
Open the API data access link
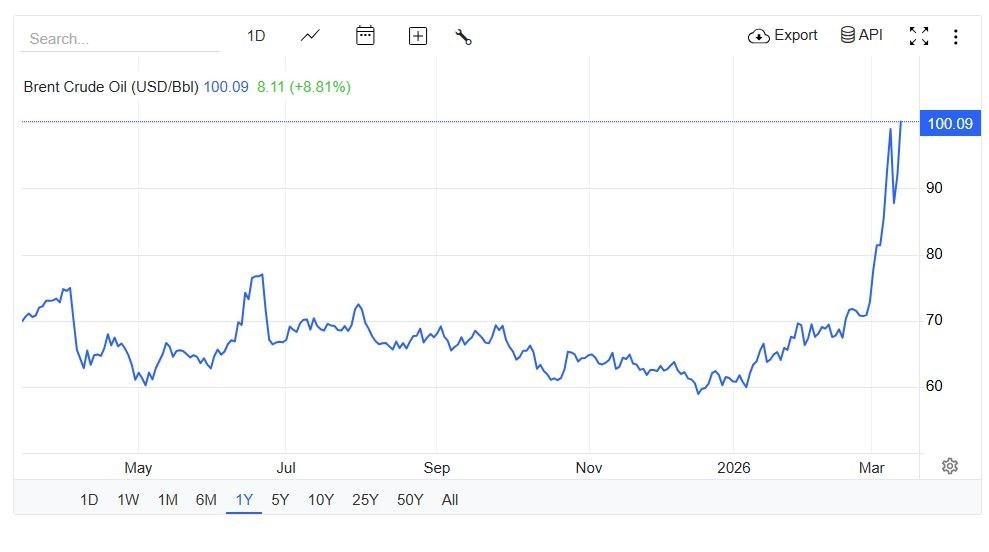click(x=861, y=36)
